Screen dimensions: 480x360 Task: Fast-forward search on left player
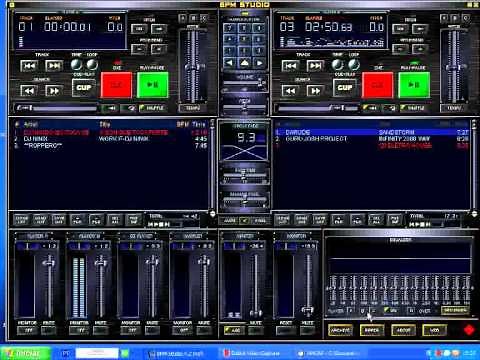click(54, 91)
